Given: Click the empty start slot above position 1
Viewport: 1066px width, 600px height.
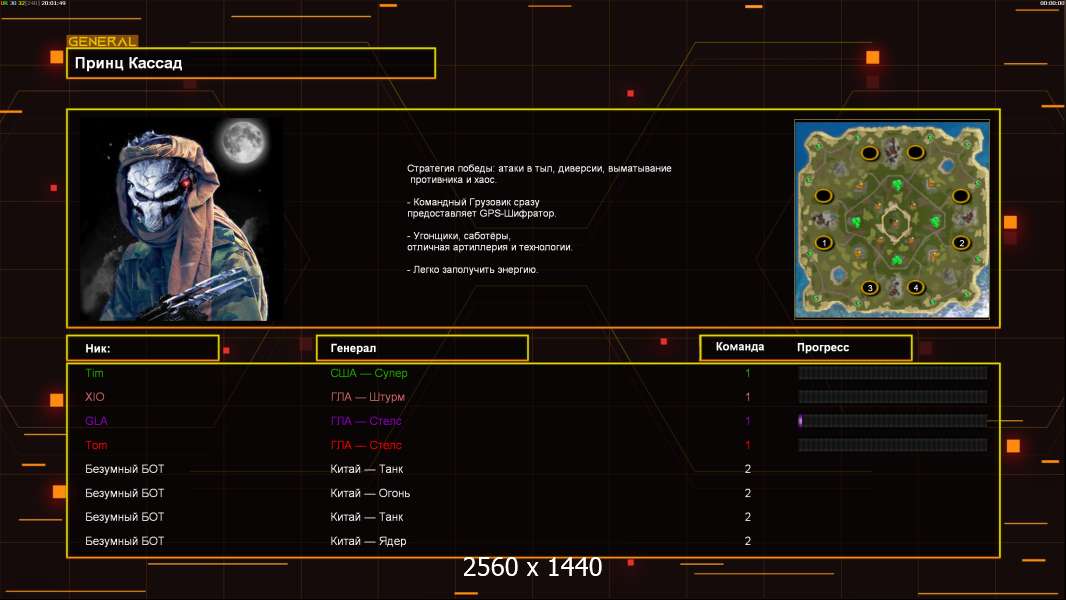Looking at the screenshot, I should pyautogui.click(x=824, y=196).
